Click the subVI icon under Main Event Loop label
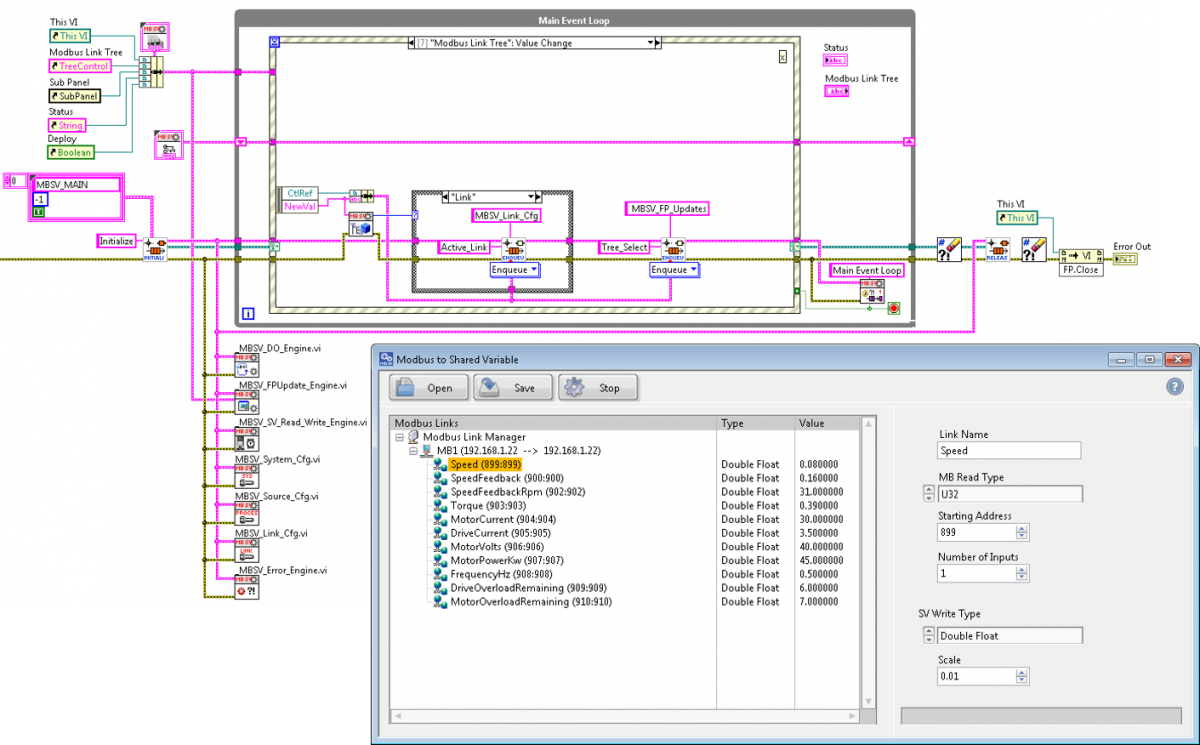 [872, 290]
